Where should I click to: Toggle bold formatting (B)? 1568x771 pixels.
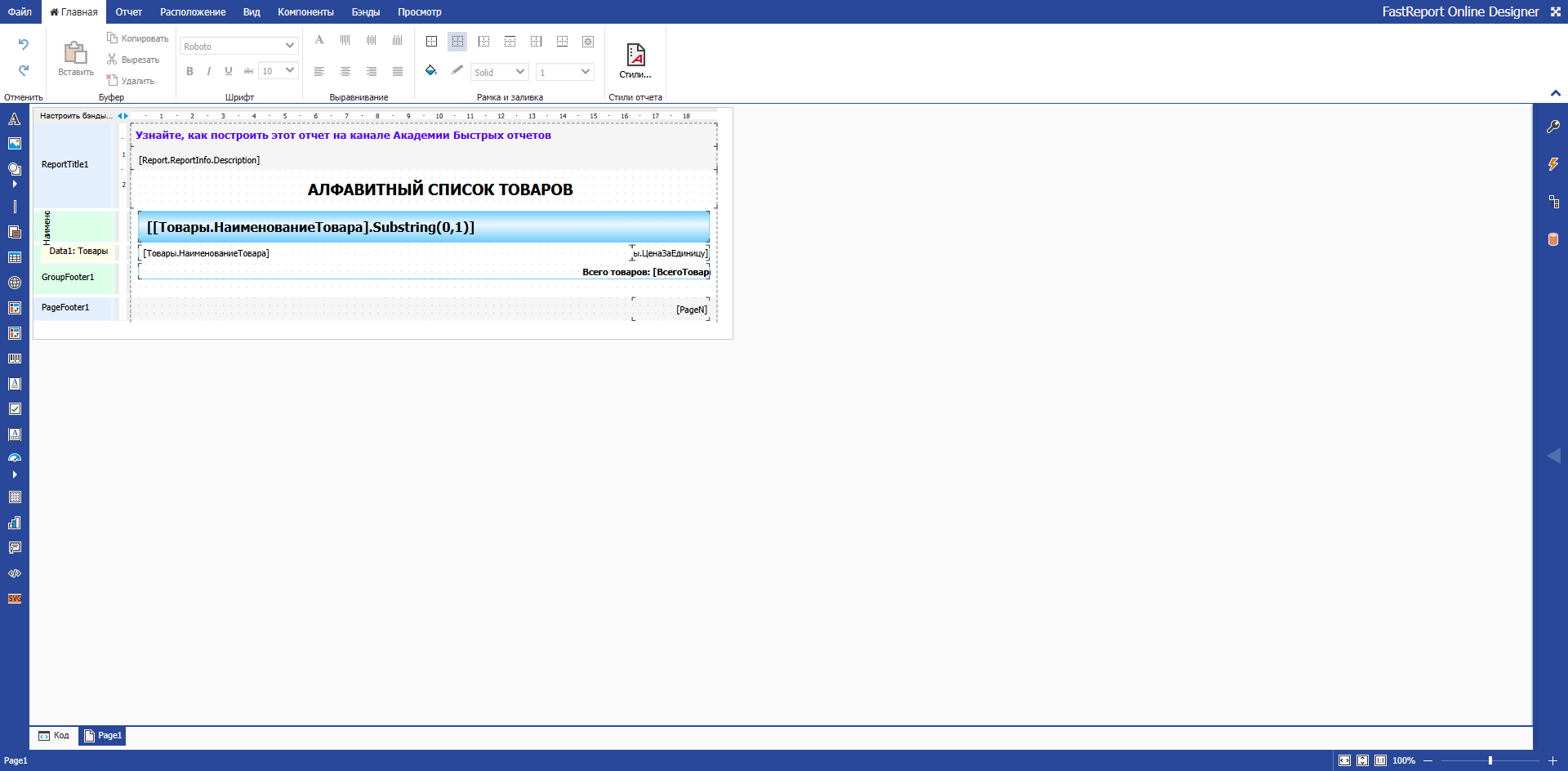(189, 71)
